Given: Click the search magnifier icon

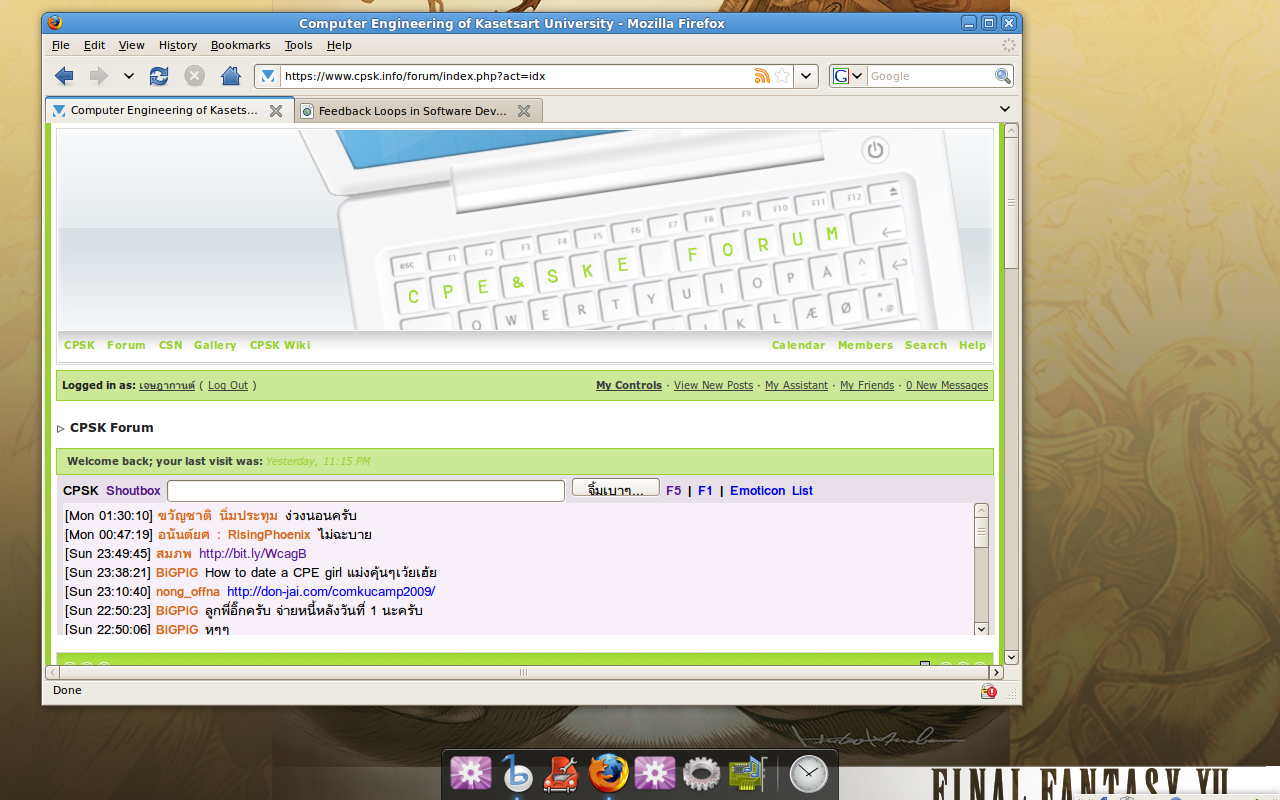Looking at the screenshot, I should click(1003, 76).
